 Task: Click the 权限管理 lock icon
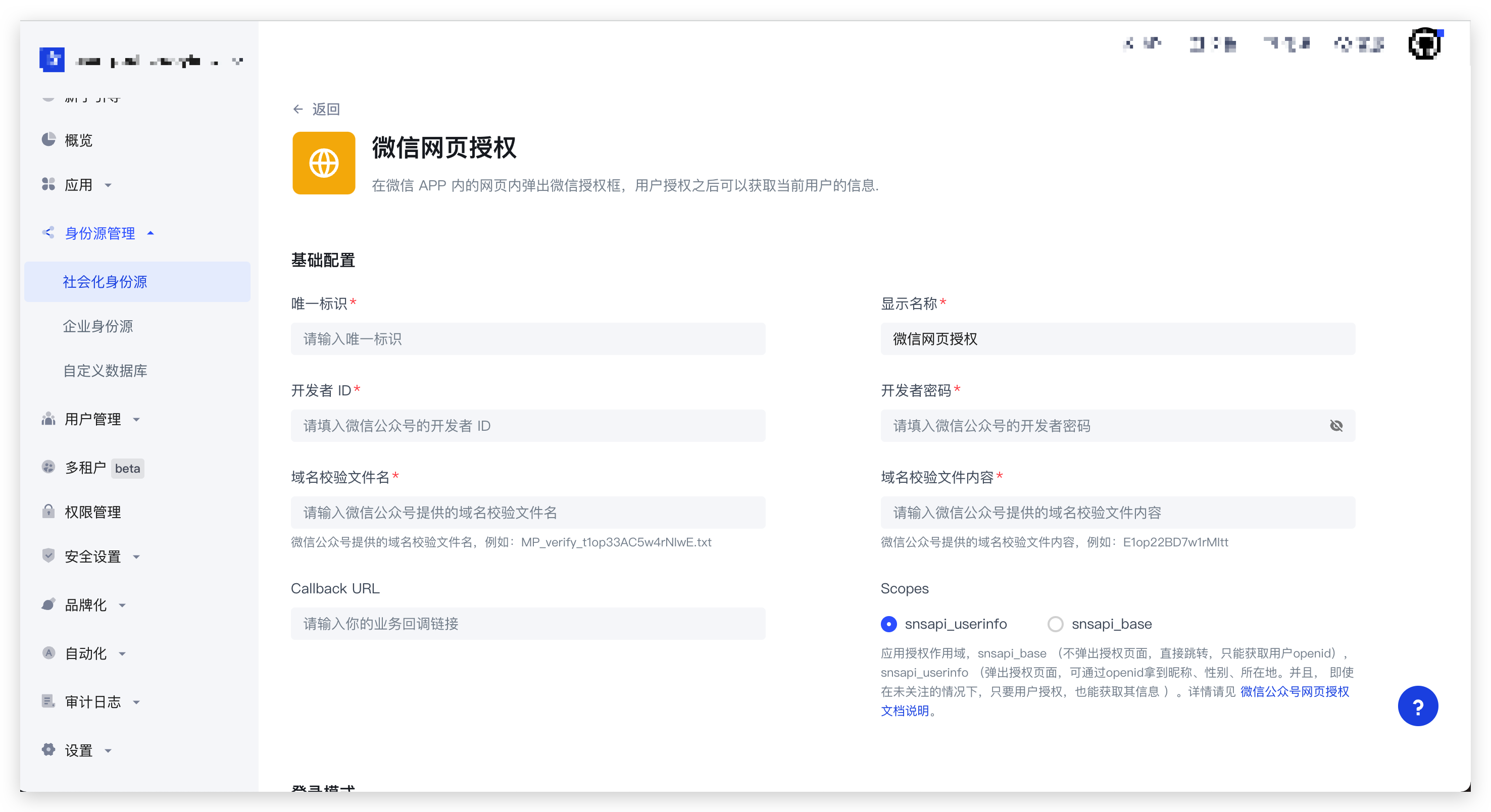[49, 512]
